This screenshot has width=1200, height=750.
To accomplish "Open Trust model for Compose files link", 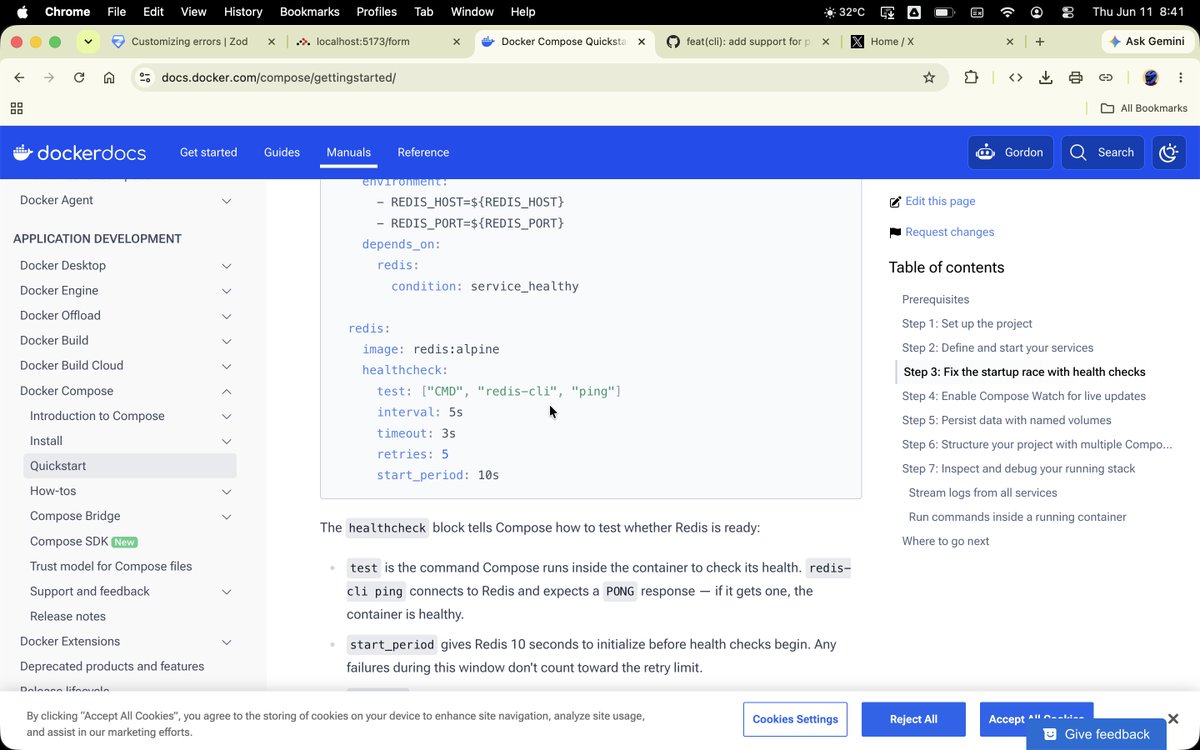I will coord(111,566).
